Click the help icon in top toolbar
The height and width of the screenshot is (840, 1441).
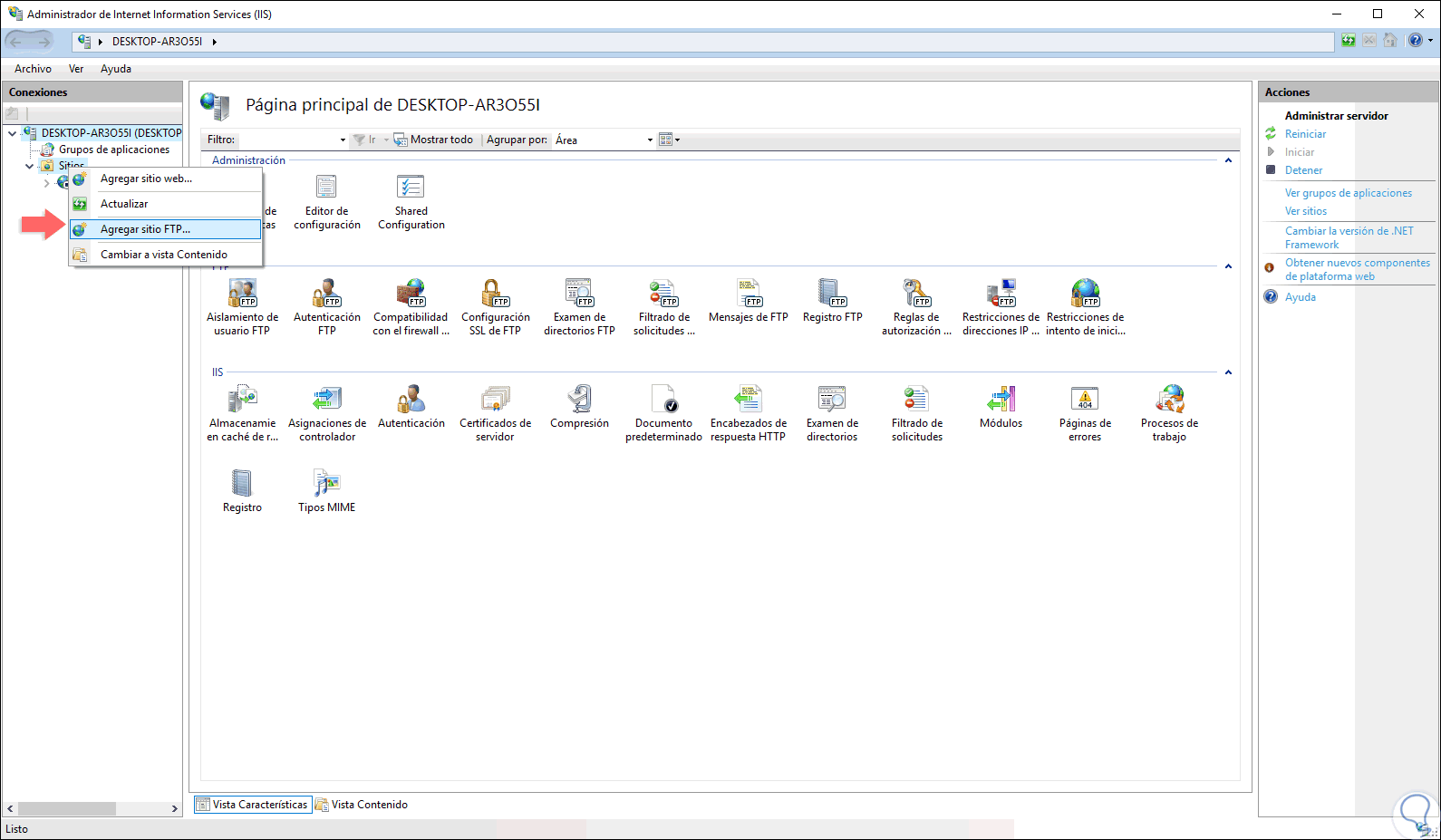click(1416, 41)
